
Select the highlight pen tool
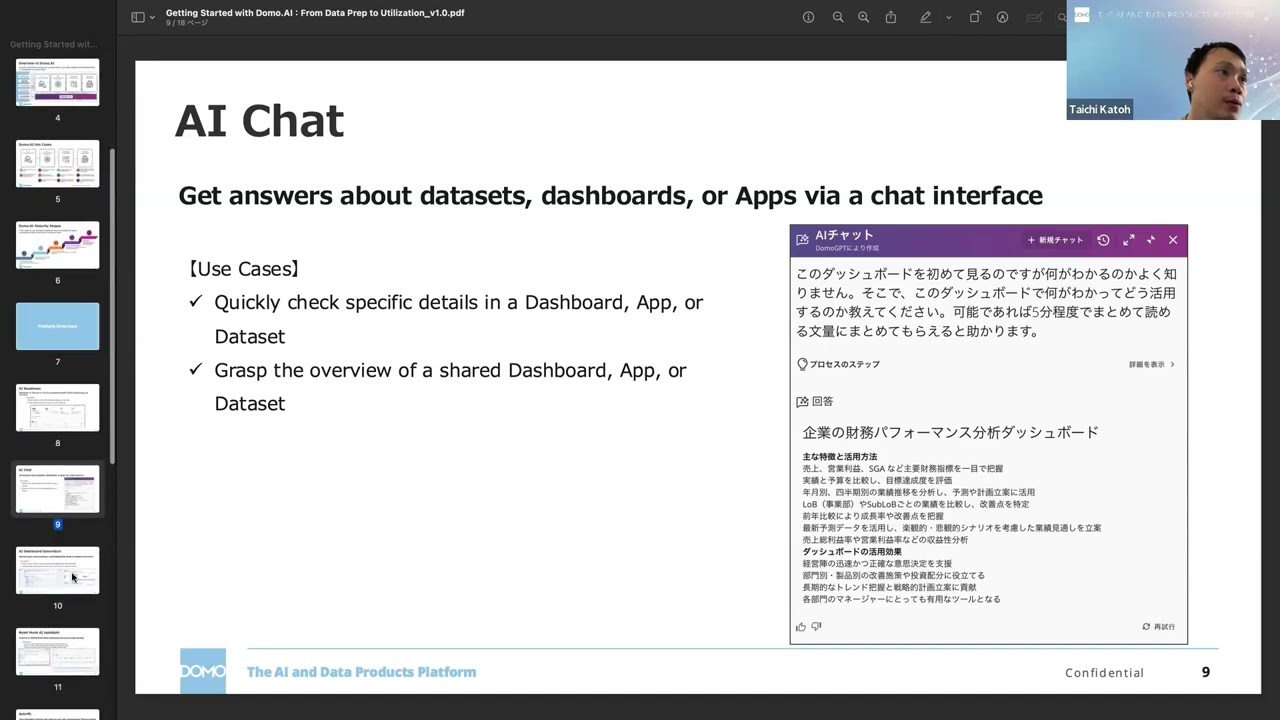926,17
